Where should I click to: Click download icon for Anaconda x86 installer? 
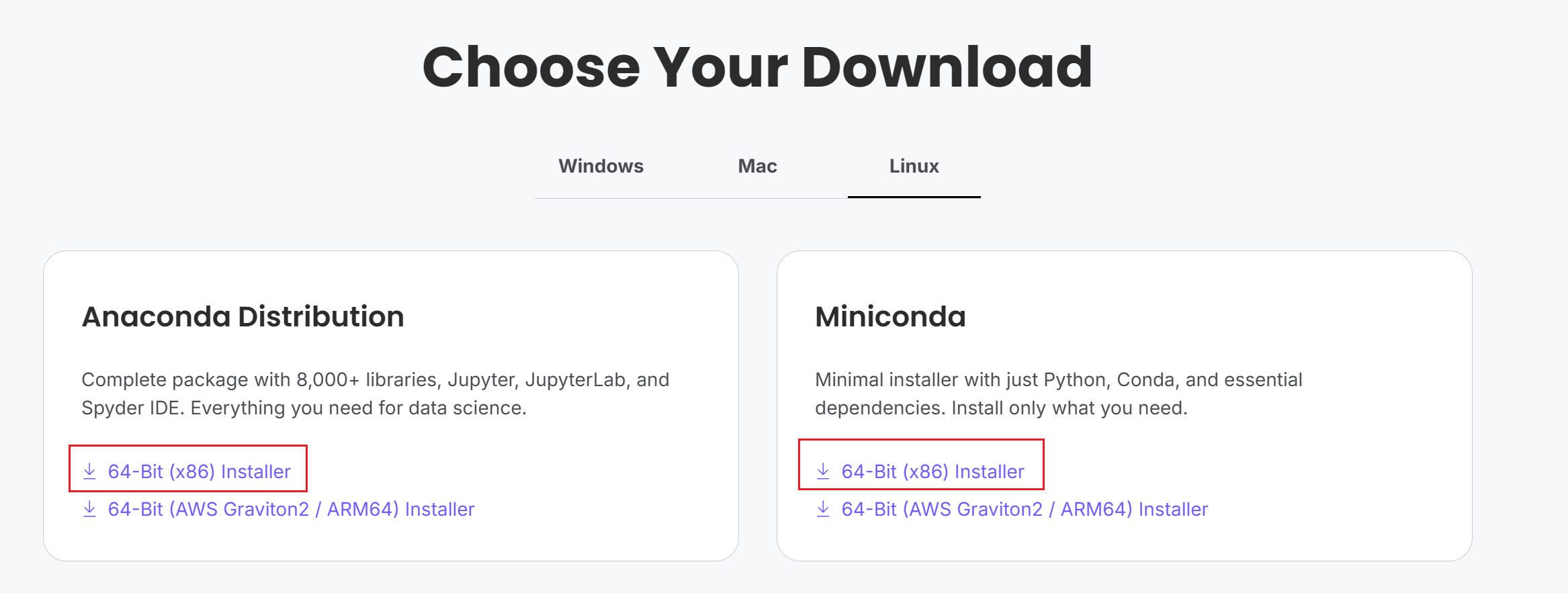tap(89, 471)
